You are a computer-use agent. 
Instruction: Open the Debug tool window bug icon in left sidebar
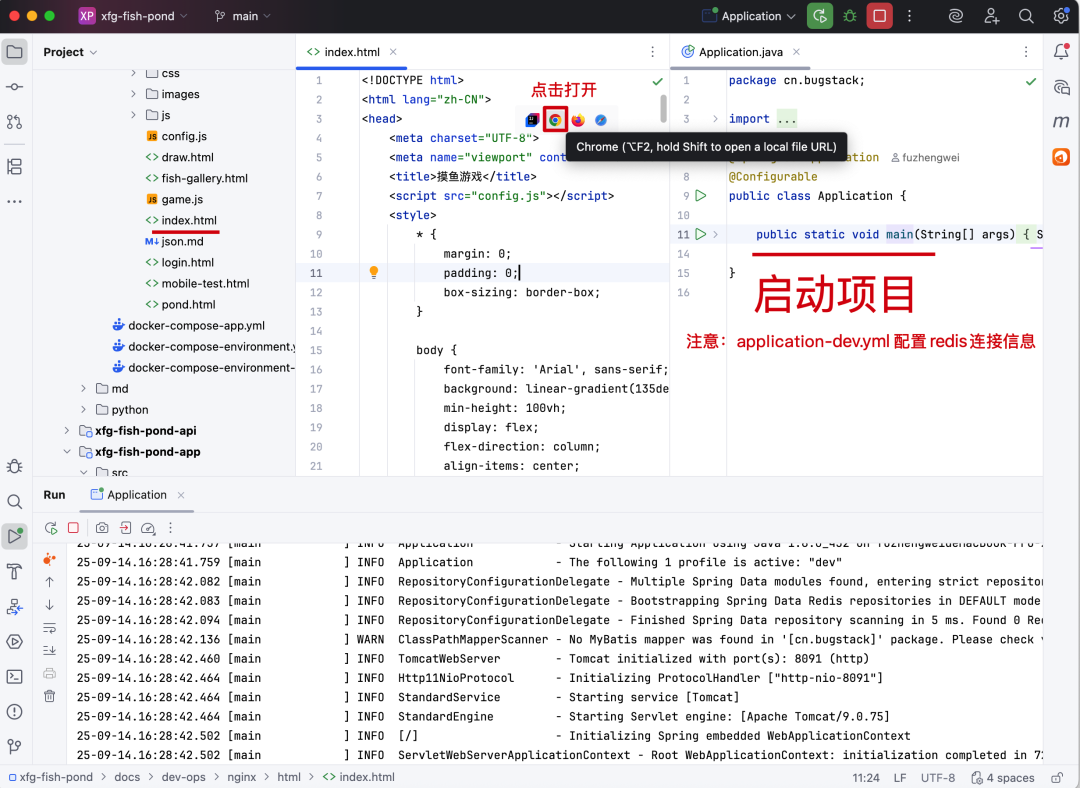tap(14, 466)
